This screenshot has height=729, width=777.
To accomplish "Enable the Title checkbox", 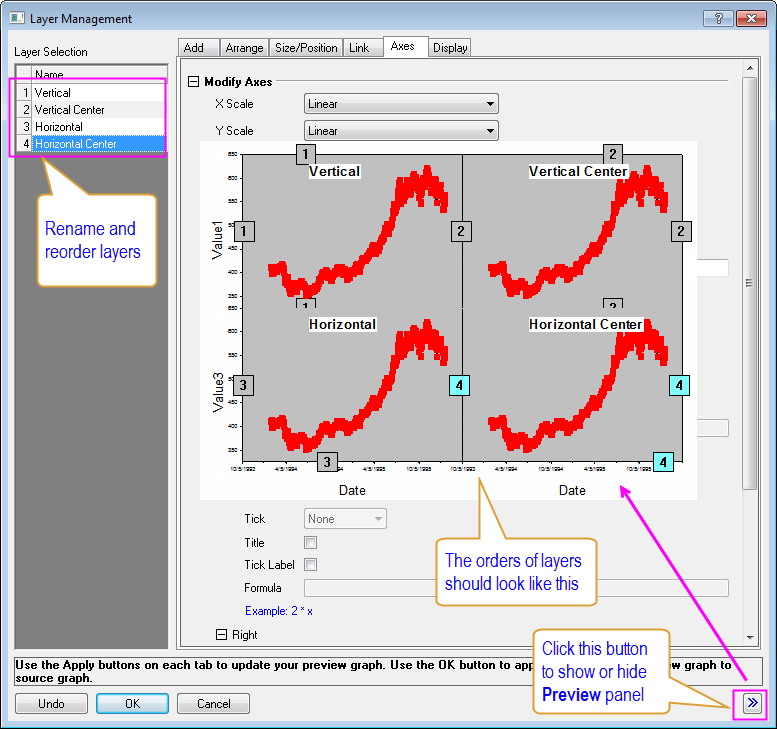I will (310, 542).
